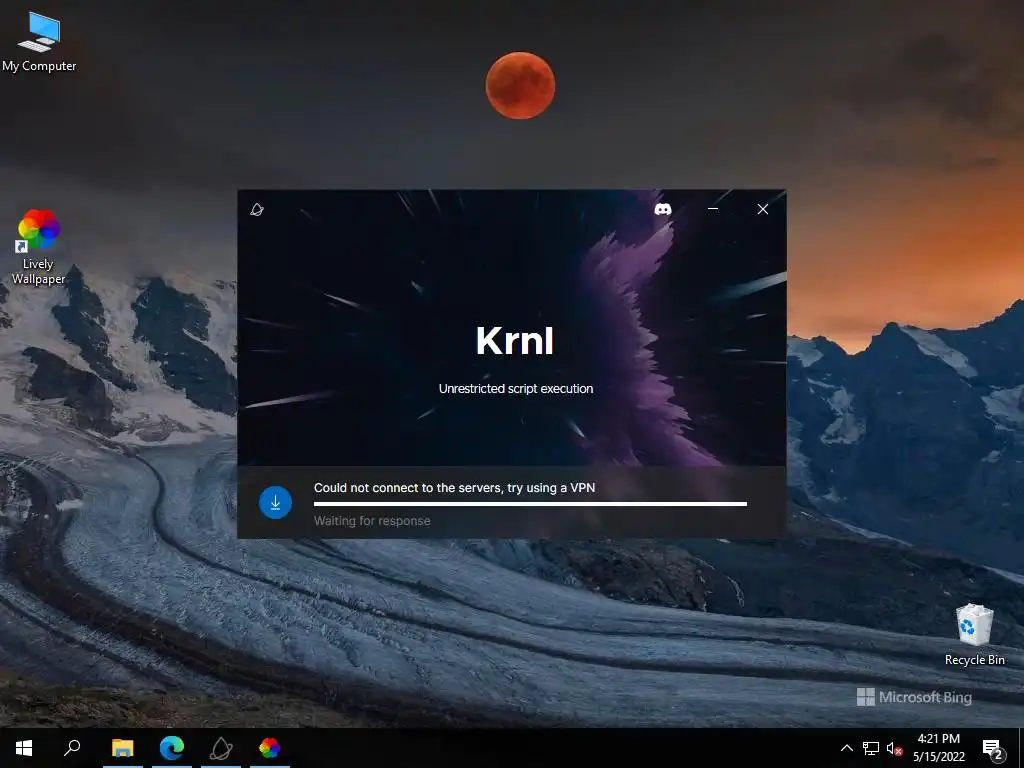Click the download progress bar
1024x768 pixels.
click(x=530, y=504)
